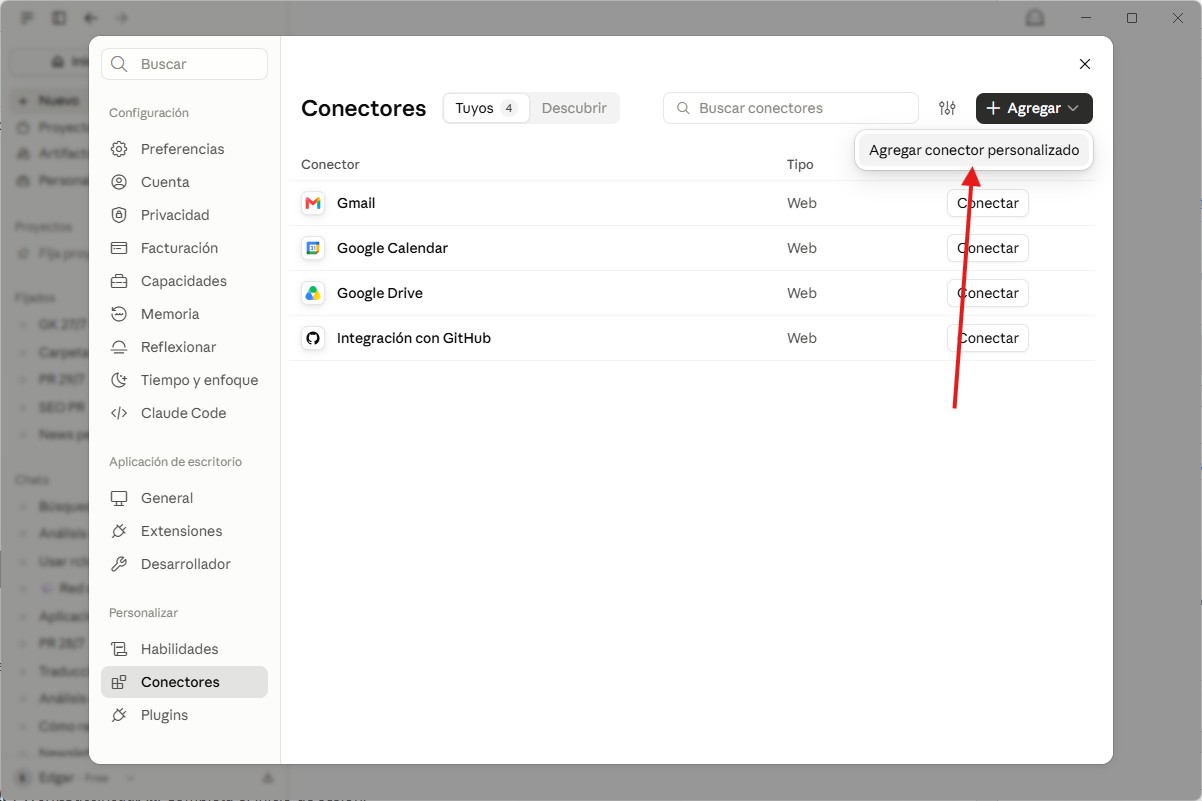Expand the Agregar dropdown button
The height and width of the screenshot is (801, 1202).
point(1034,108)
